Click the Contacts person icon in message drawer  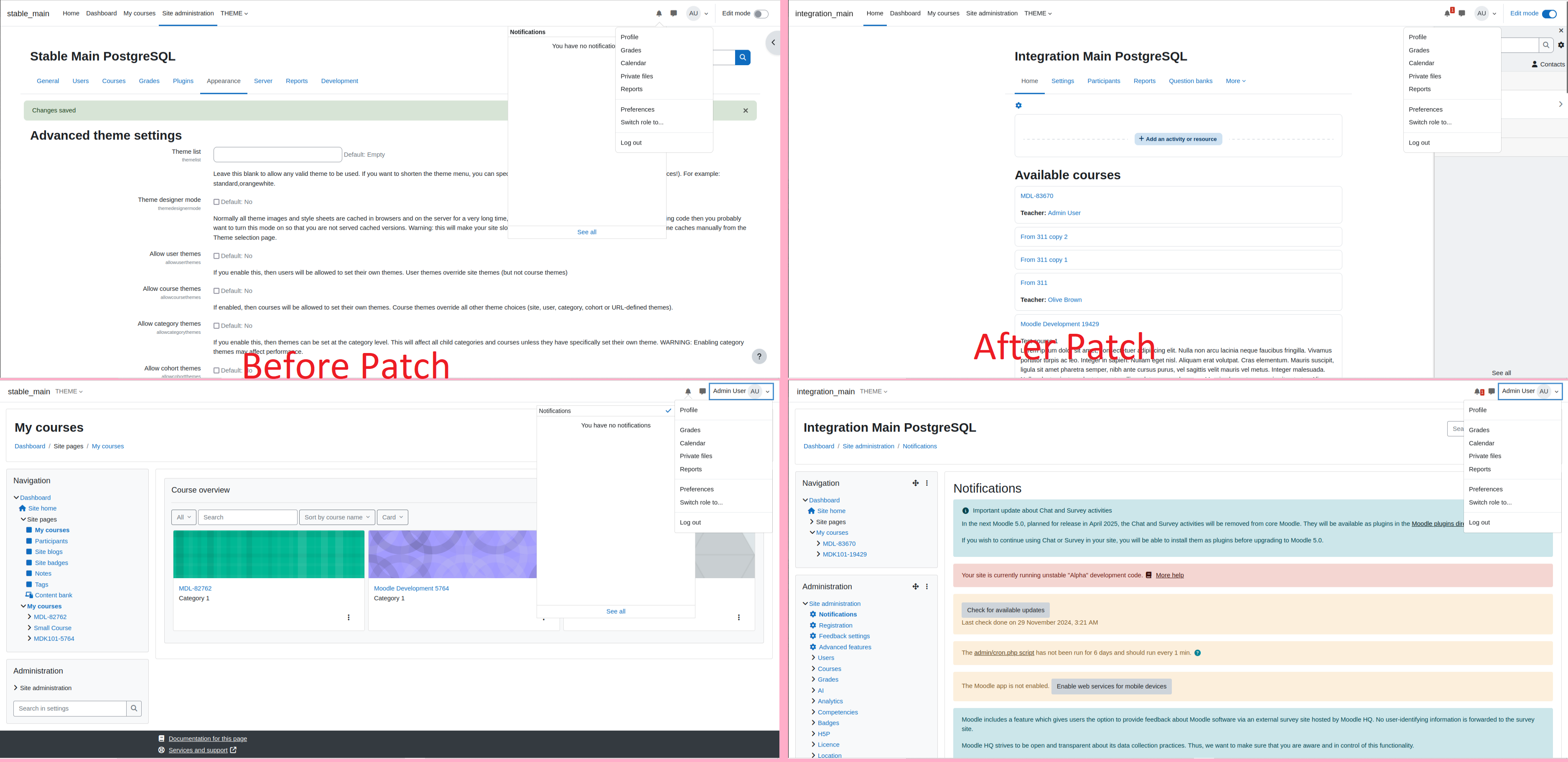1535,64
